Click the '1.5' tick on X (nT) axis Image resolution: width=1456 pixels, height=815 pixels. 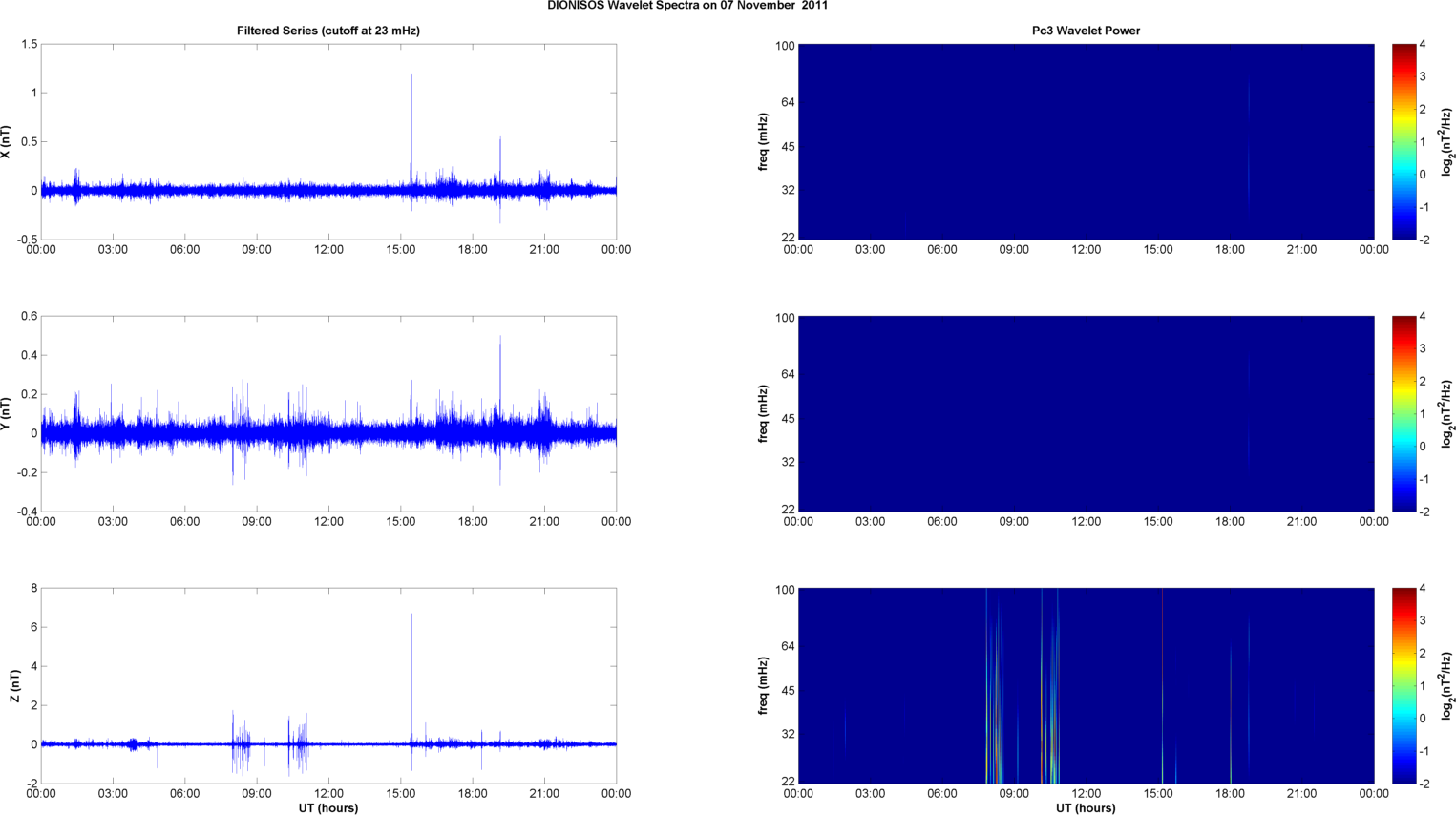[29, 45]
